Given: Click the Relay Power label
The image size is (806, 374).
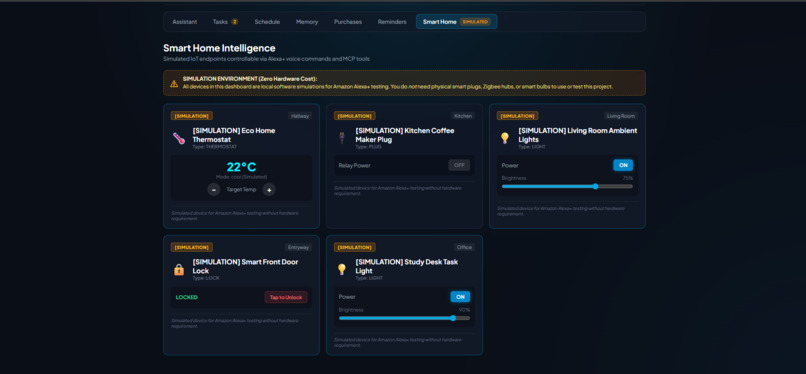Looking at the screenshot, I should coord(355,165).
